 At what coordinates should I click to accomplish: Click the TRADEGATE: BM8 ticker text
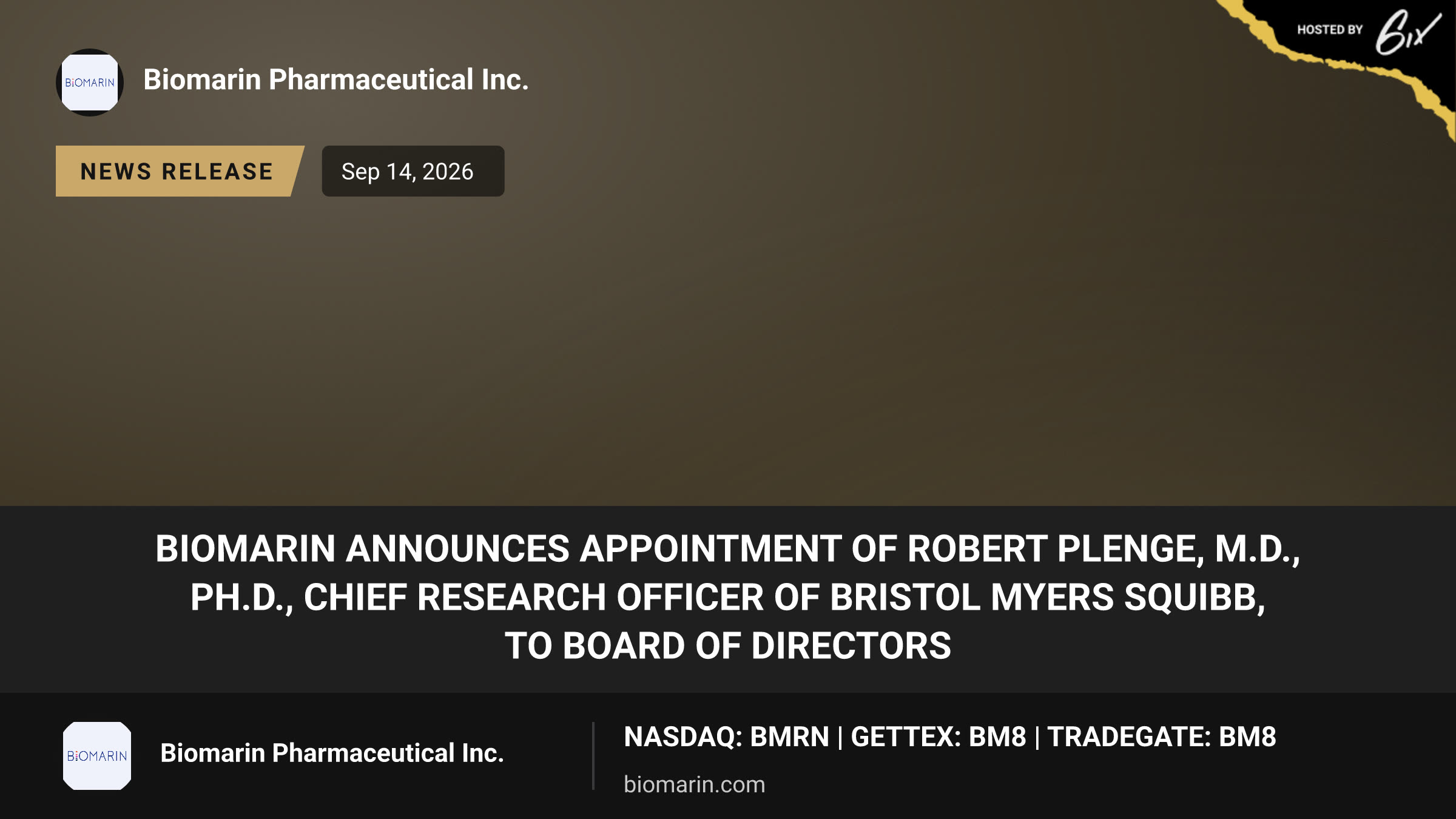1162,736
